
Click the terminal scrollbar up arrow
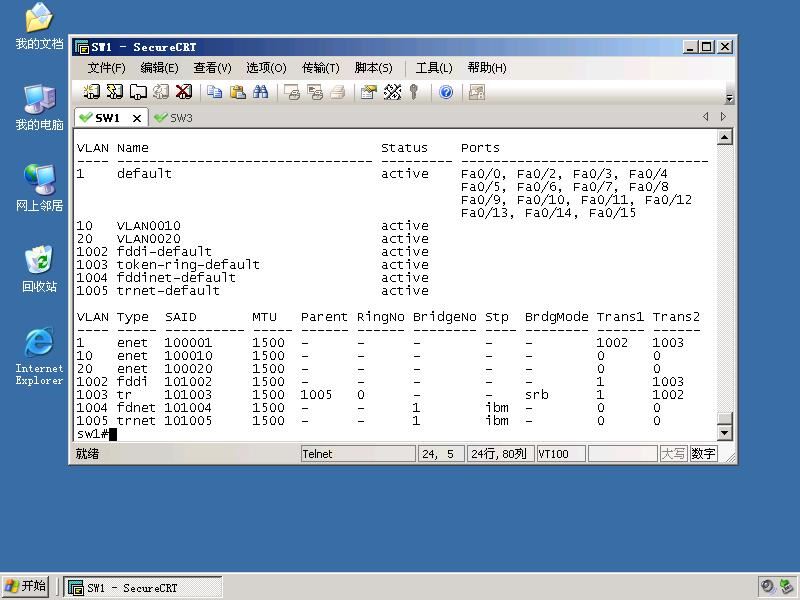pos(724,137)
